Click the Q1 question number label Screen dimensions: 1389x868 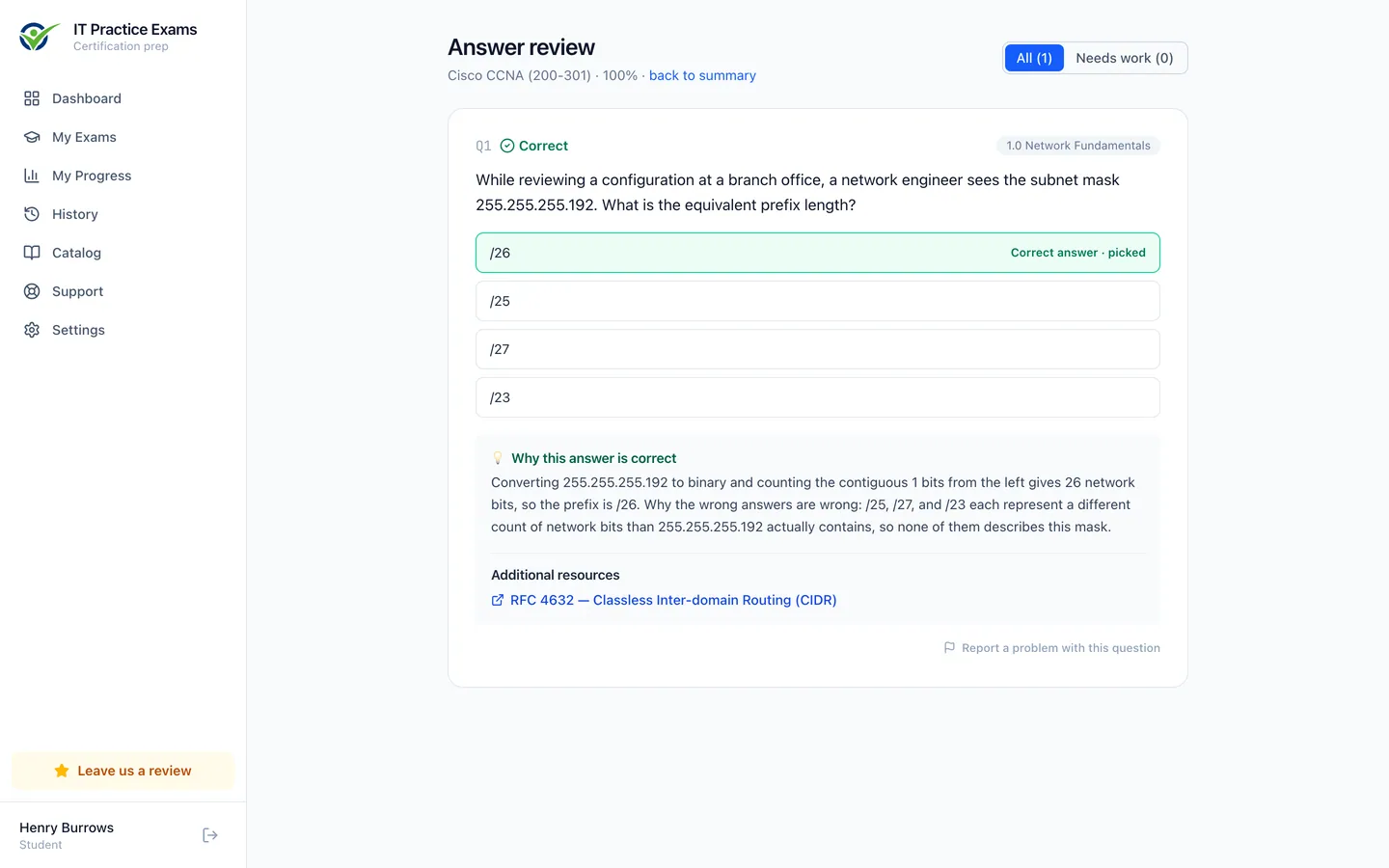[483, 146]
